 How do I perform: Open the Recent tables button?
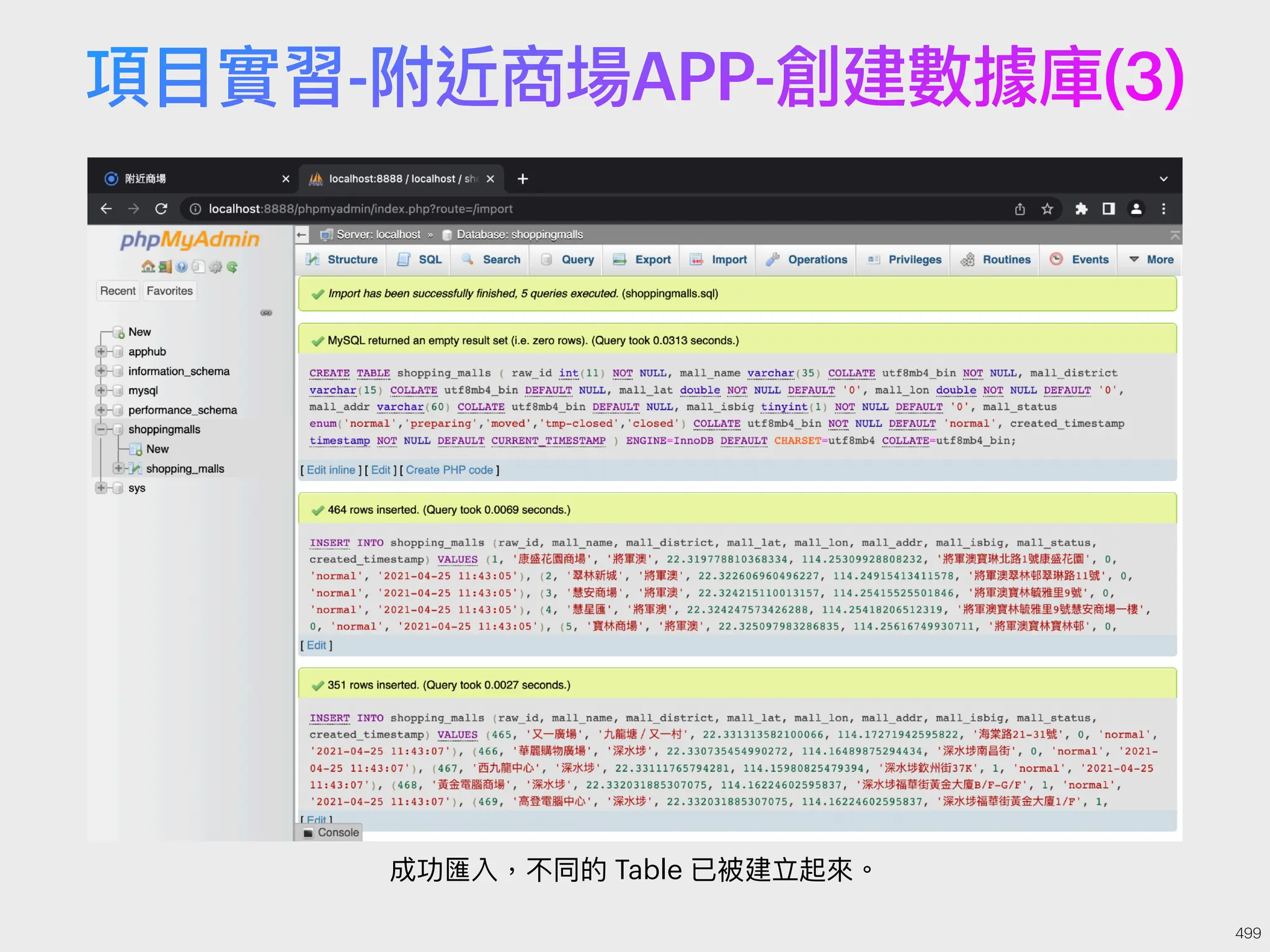(118, 291)
